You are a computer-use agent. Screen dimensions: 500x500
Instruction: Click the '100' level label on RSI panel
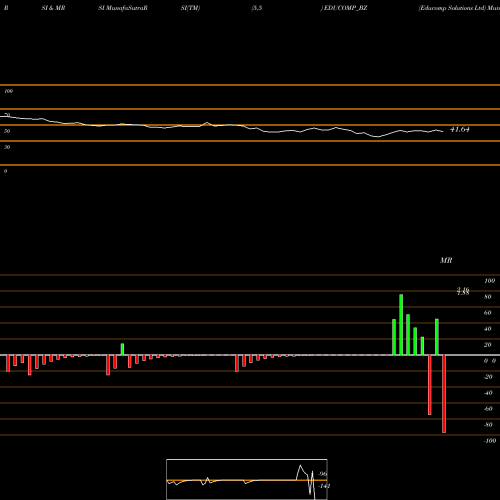(x=9, y=91)
